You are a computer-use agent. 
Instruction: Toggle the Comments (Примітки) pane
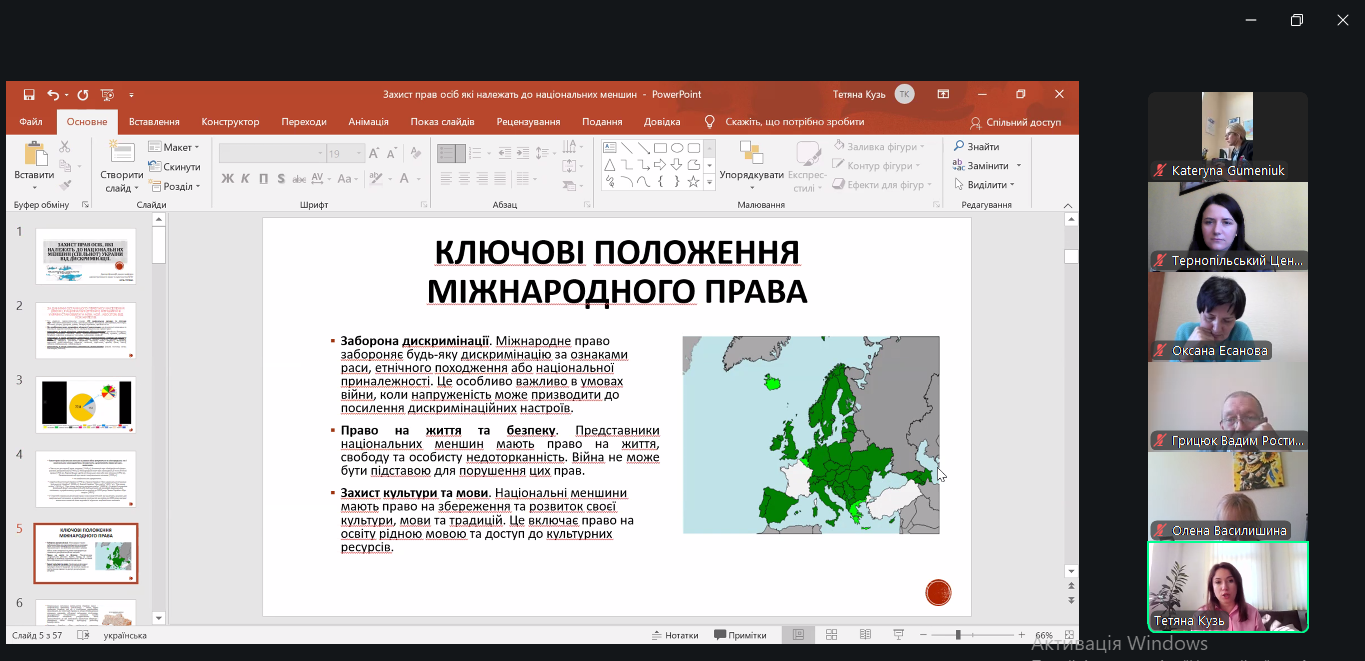[740, 635]
